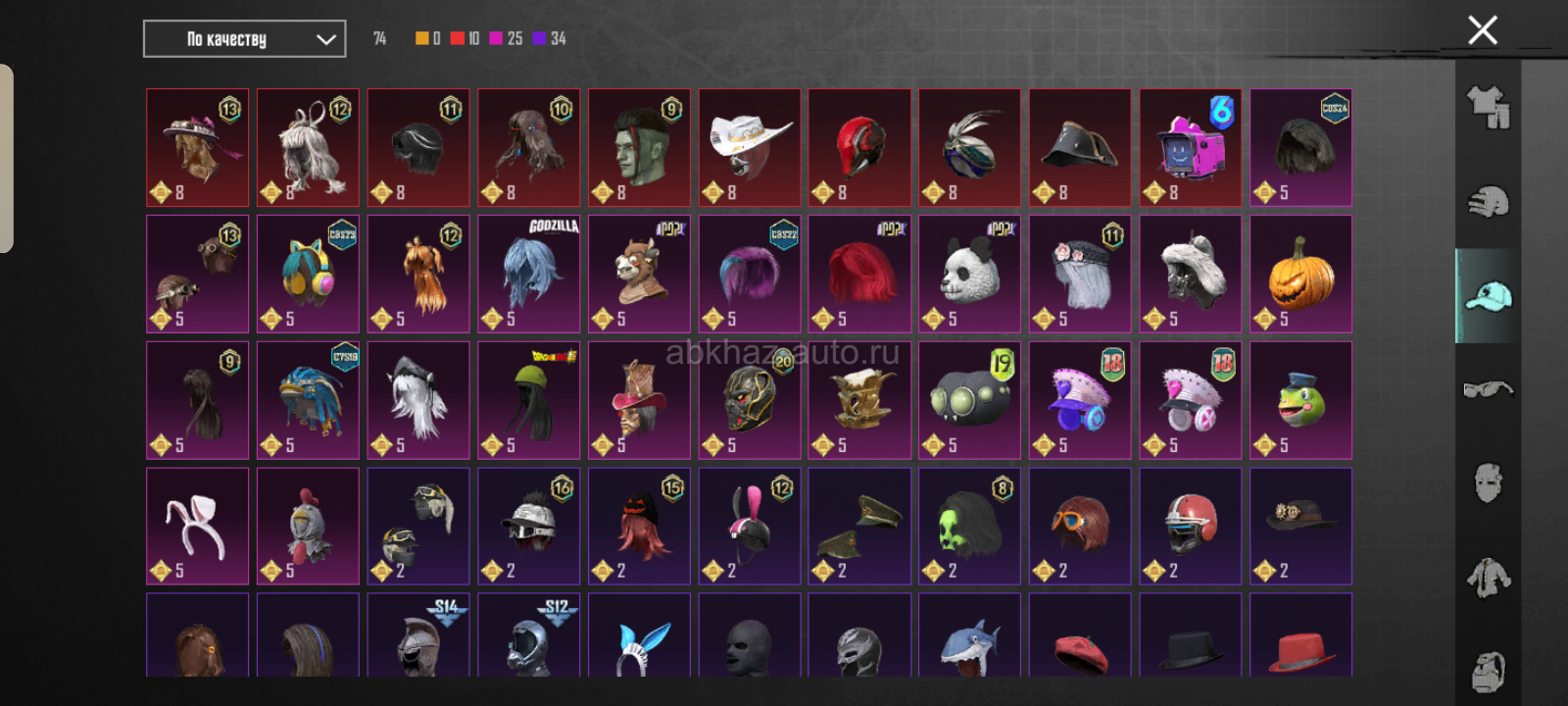Filter by purple quality swatch 34
The height and width of the screenshot is (706, 1568).
tap(550, 38)
